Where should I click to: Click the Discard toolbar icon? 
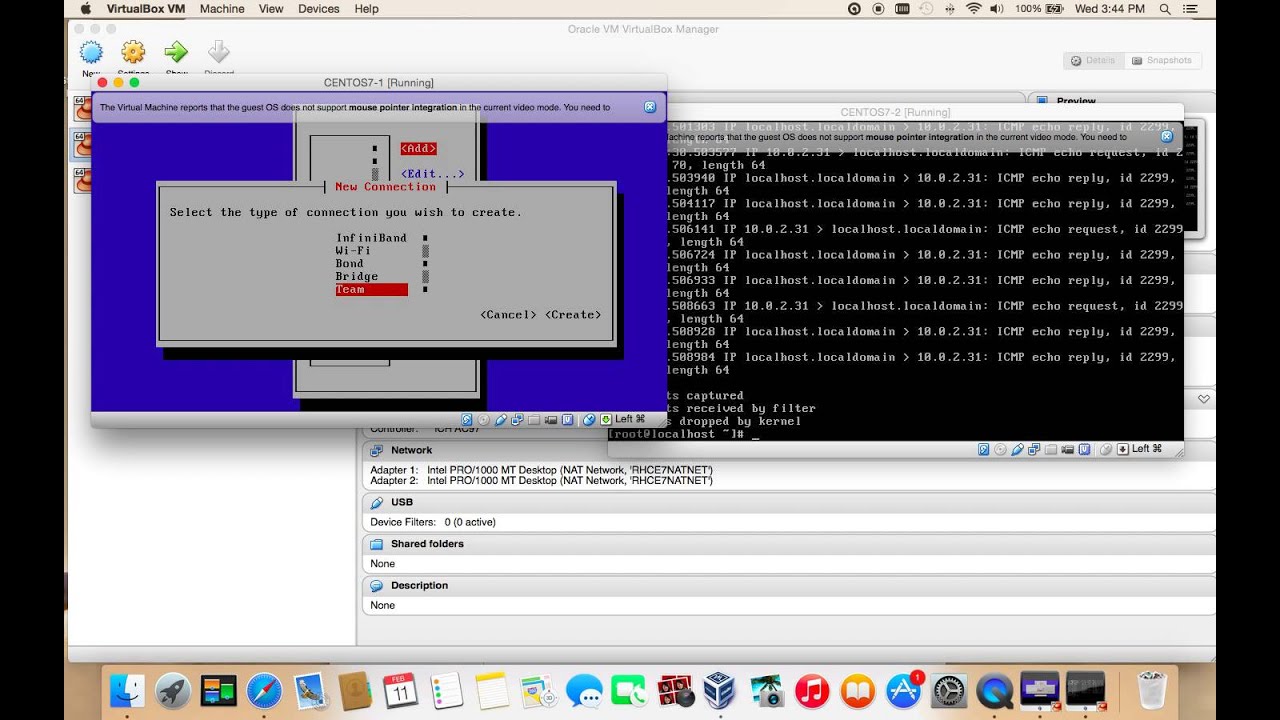pyautogui.click(x=218, y=53)
